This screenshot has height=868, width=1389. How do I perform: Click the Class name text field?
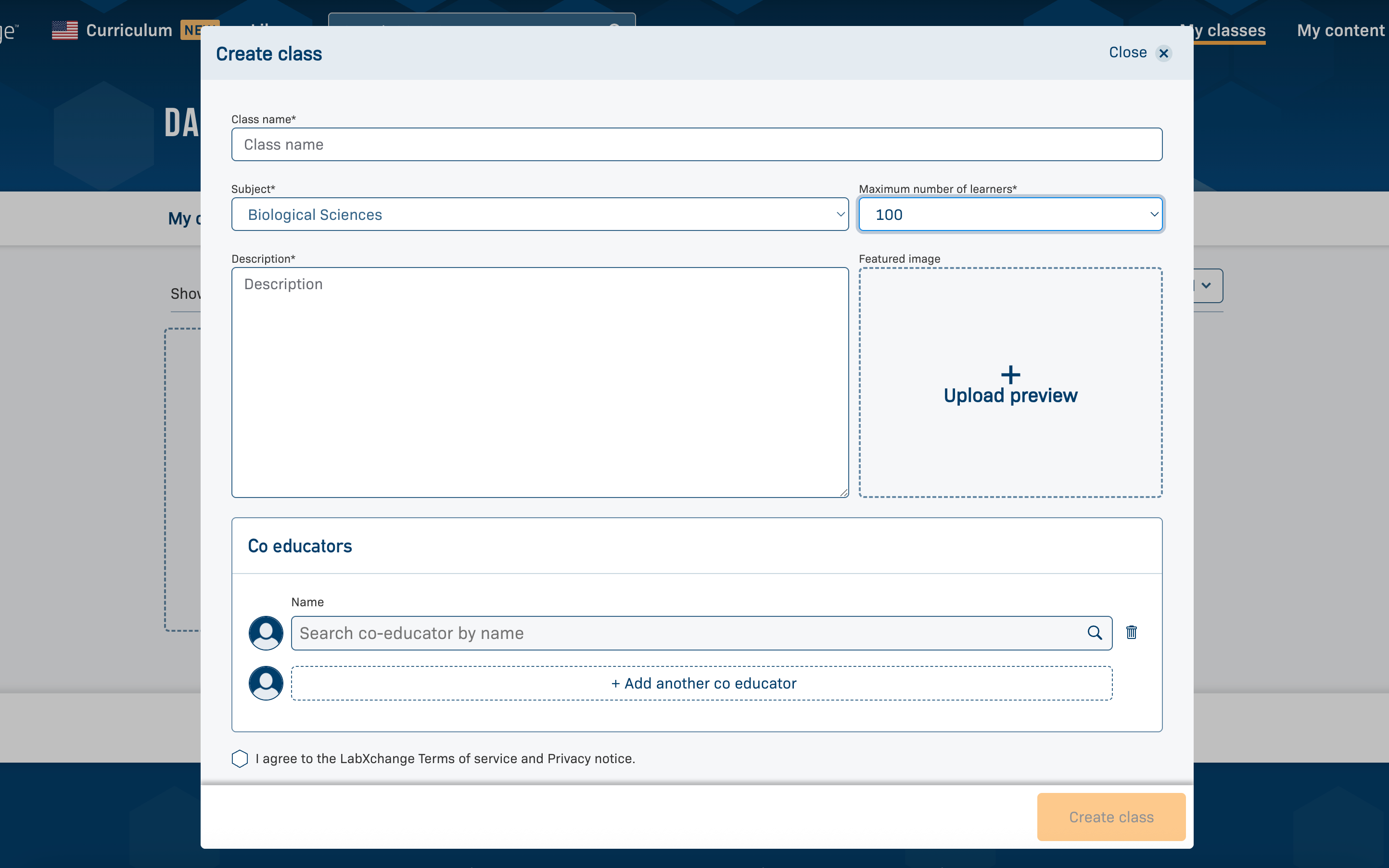pos(697,145)
